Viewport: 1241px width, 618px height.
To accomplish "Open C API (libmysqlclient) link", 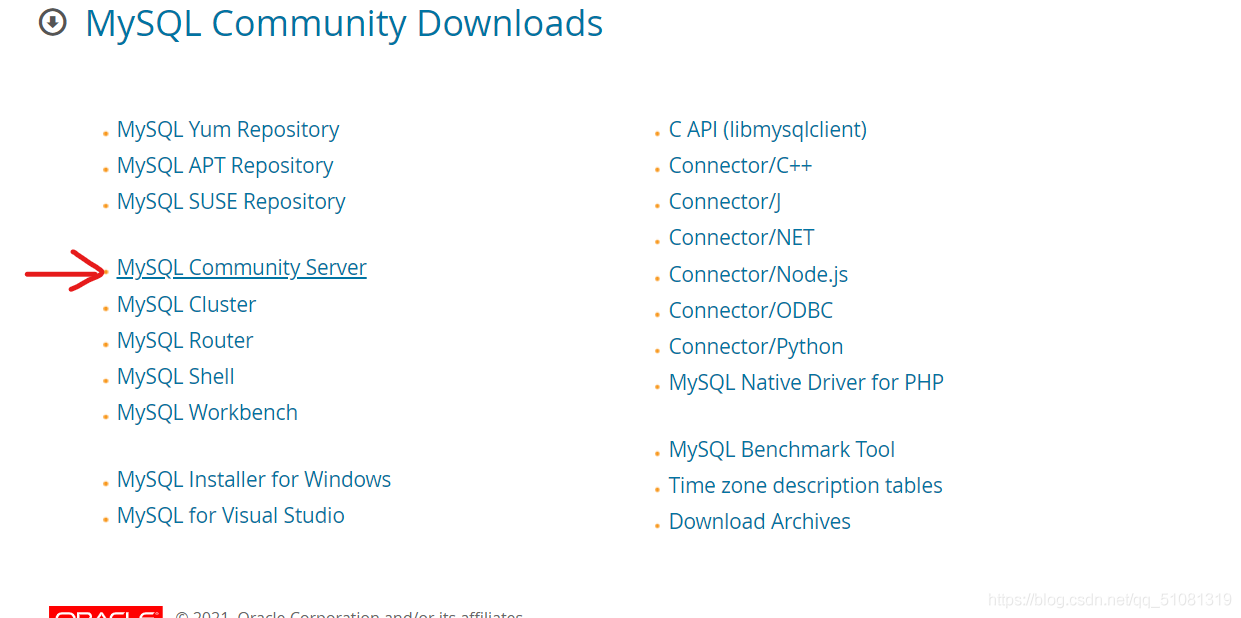I will (768, 129).
